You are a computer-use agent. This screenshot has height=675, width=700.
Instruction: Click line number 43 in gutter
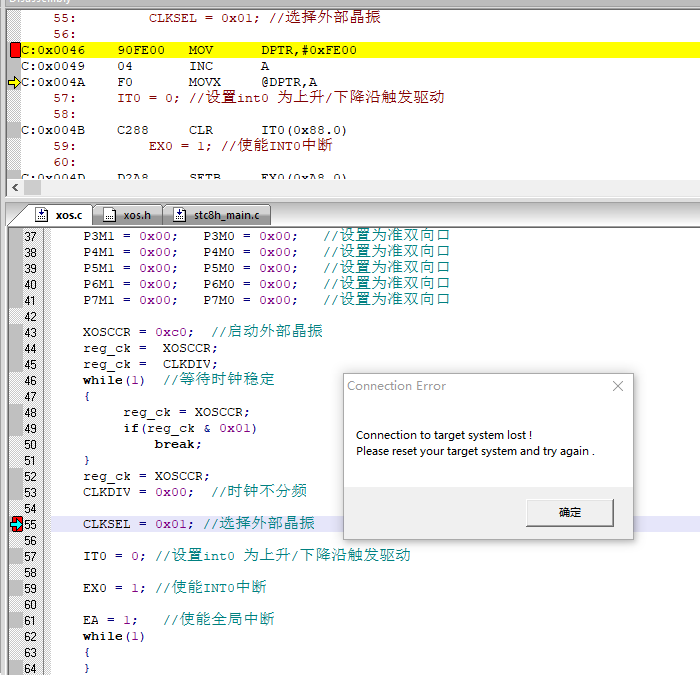[30, 333]
